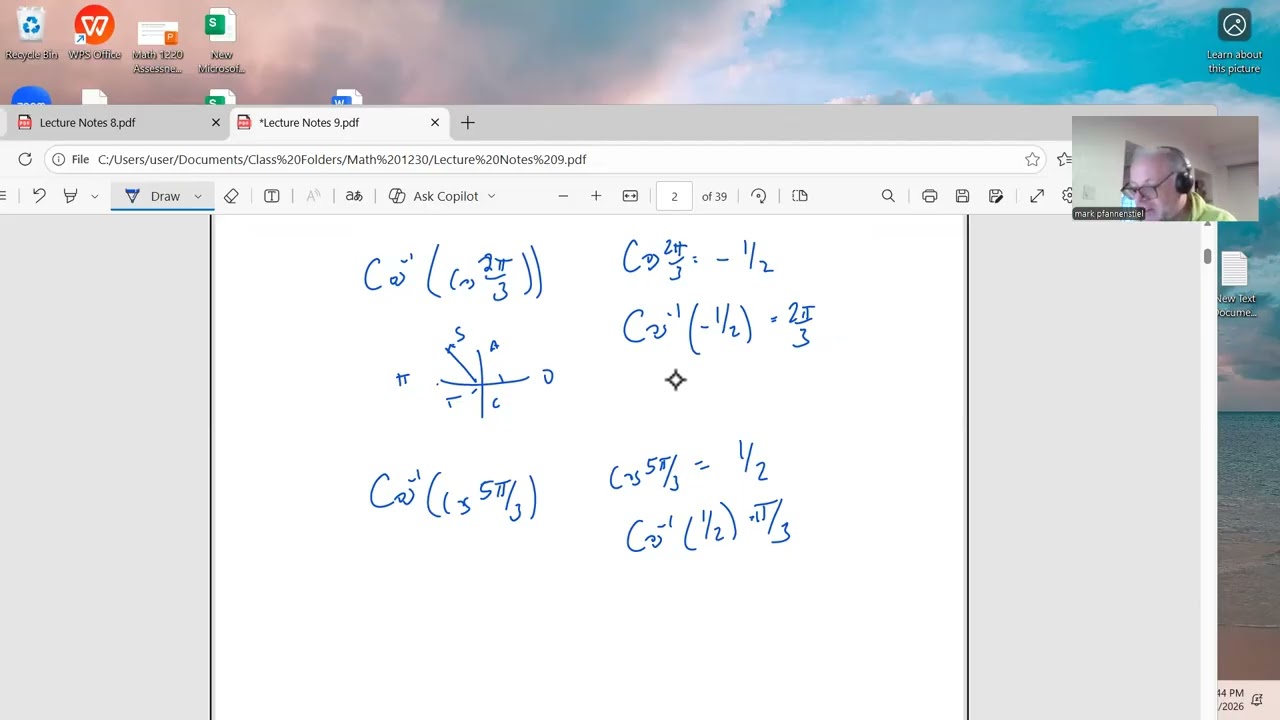Expand the Ask Copilot dropdown arrow
The width and height of the screenshot is (1280, 720).
pos(491,196)
